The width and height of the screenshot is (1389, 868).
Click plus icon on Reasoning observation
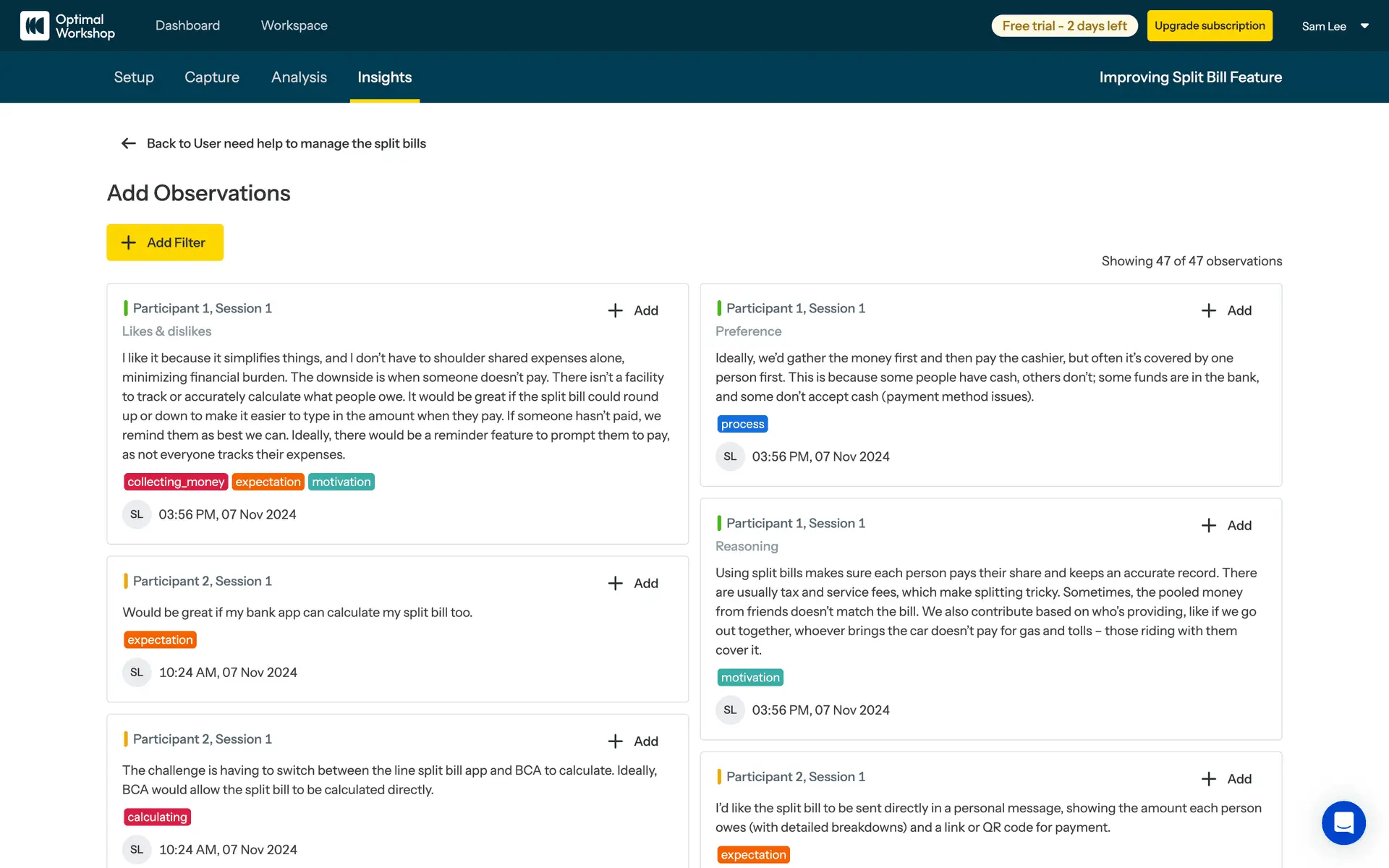1209,525
